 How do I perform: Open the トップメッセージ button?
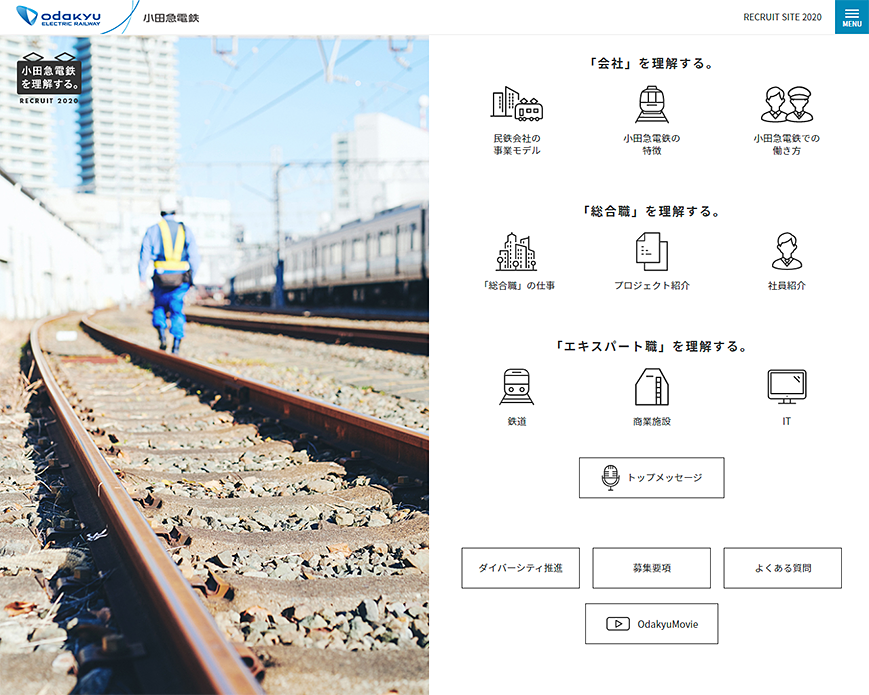point(651,478)
